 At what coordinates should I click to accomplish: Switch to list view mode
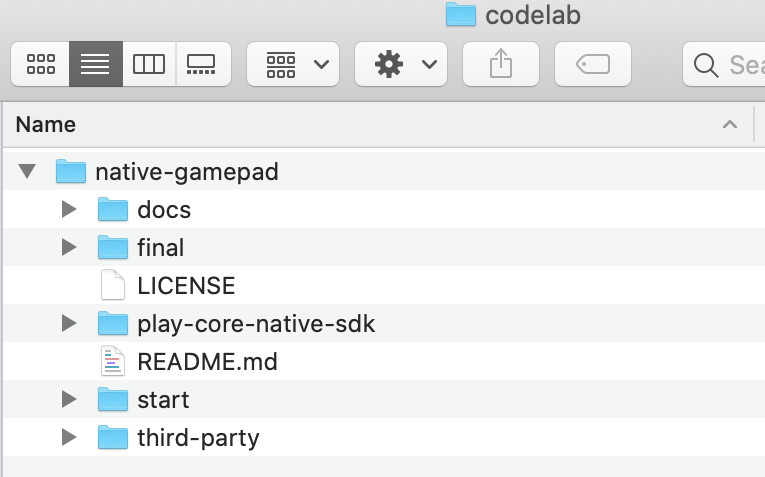(95, 65)
